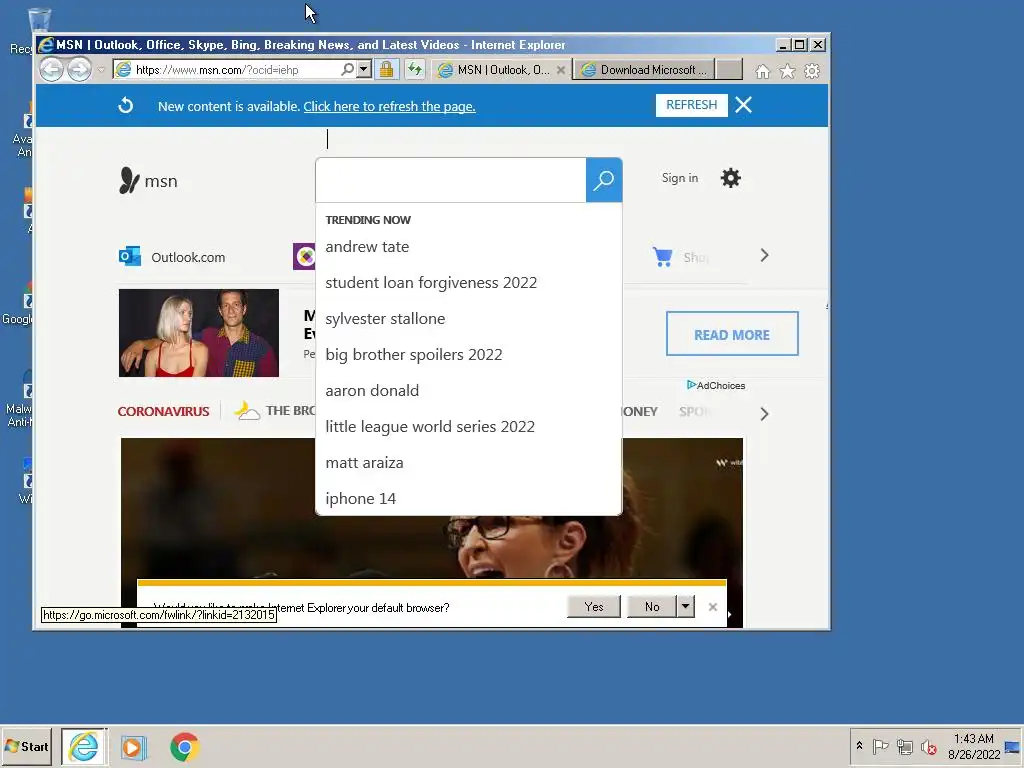Click the Action Center flag icon
1024x768 pixels.
tap(880, 746)
